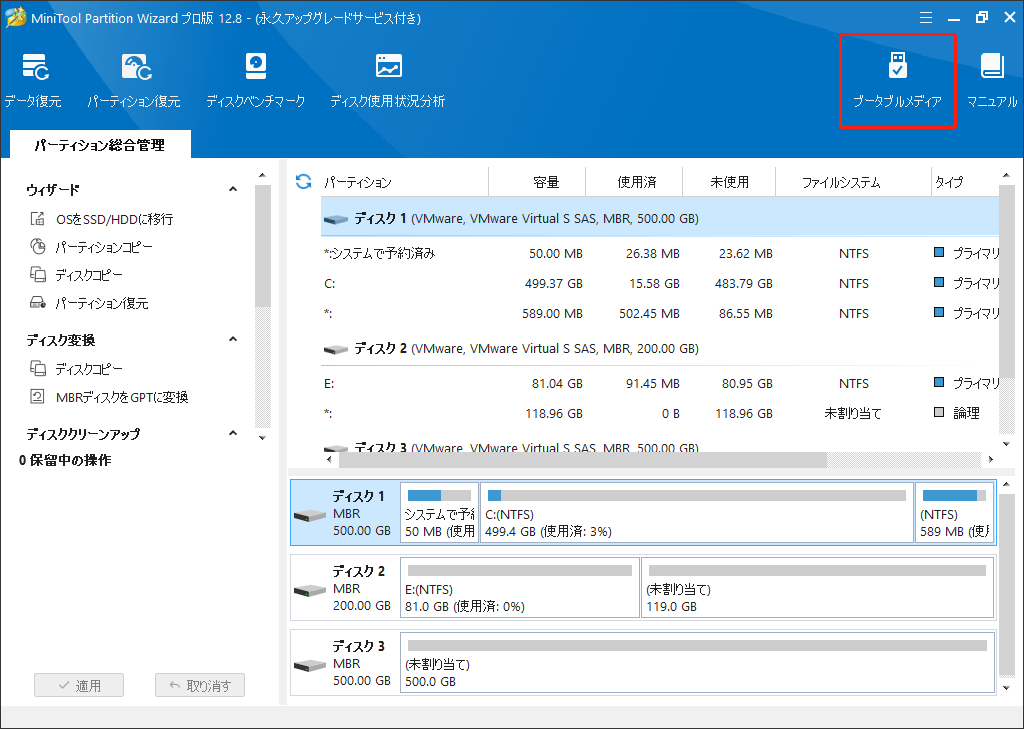Refresh the partition list with reload icon
Viewport: 1024px width, 729px height.
304,182
